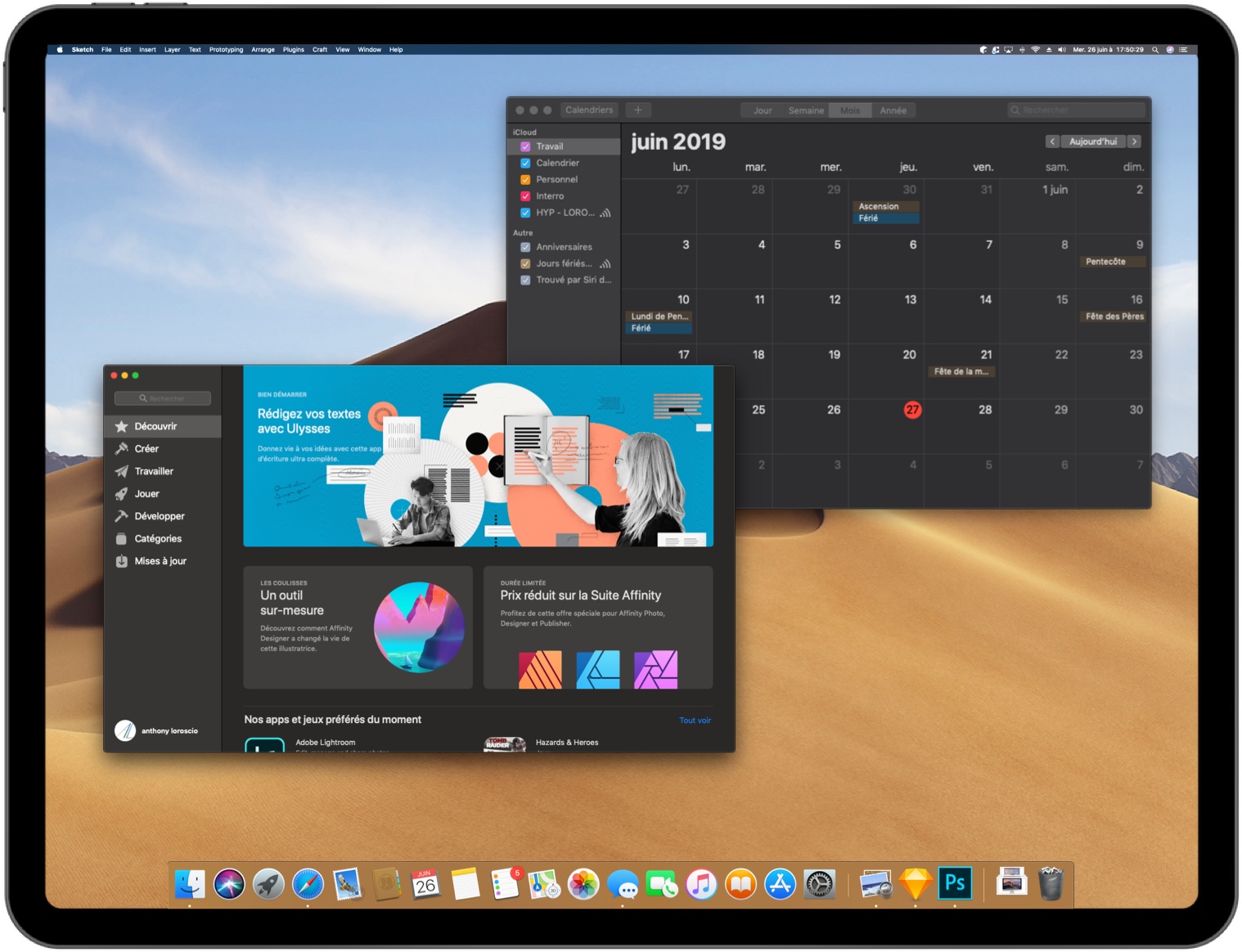Image resolution: width=1242 pixels, height=952 pixels.
Task: Click Wi-Fi status icon in menu bar
Action: pos(1036,50)
